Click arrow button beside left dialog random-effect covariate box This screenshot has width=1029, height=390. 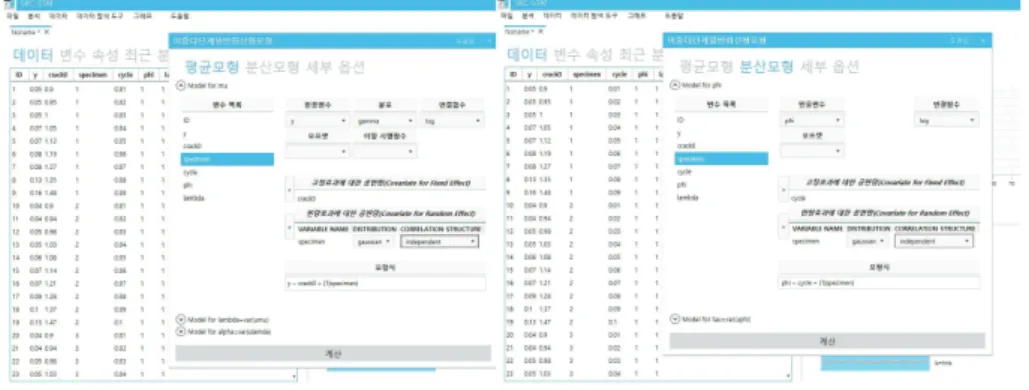(x=289, y=227)
